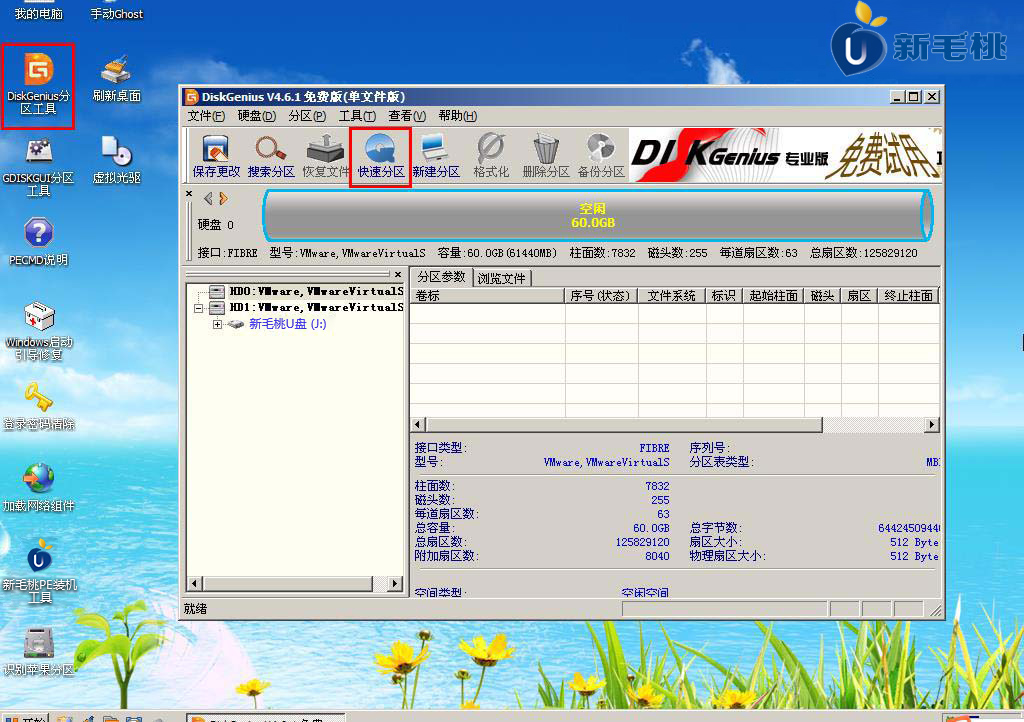Select HD0:VMware disk in tree
Viewport: 1024px width, 722px height.
click(x=316, y=291)
